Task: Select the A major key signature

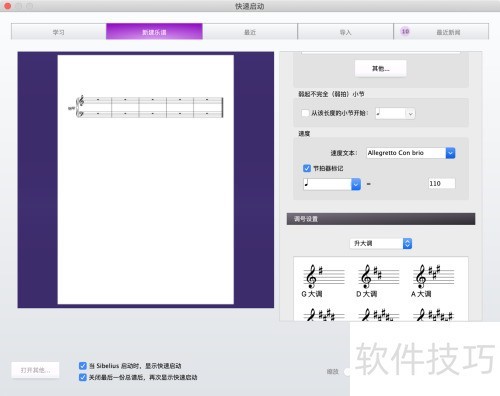Action: (433, 281)
